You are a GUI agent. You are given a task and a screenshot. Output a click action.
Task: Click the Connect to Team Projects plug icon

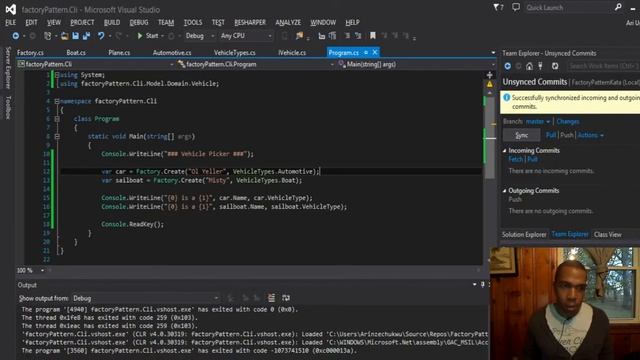540,66
